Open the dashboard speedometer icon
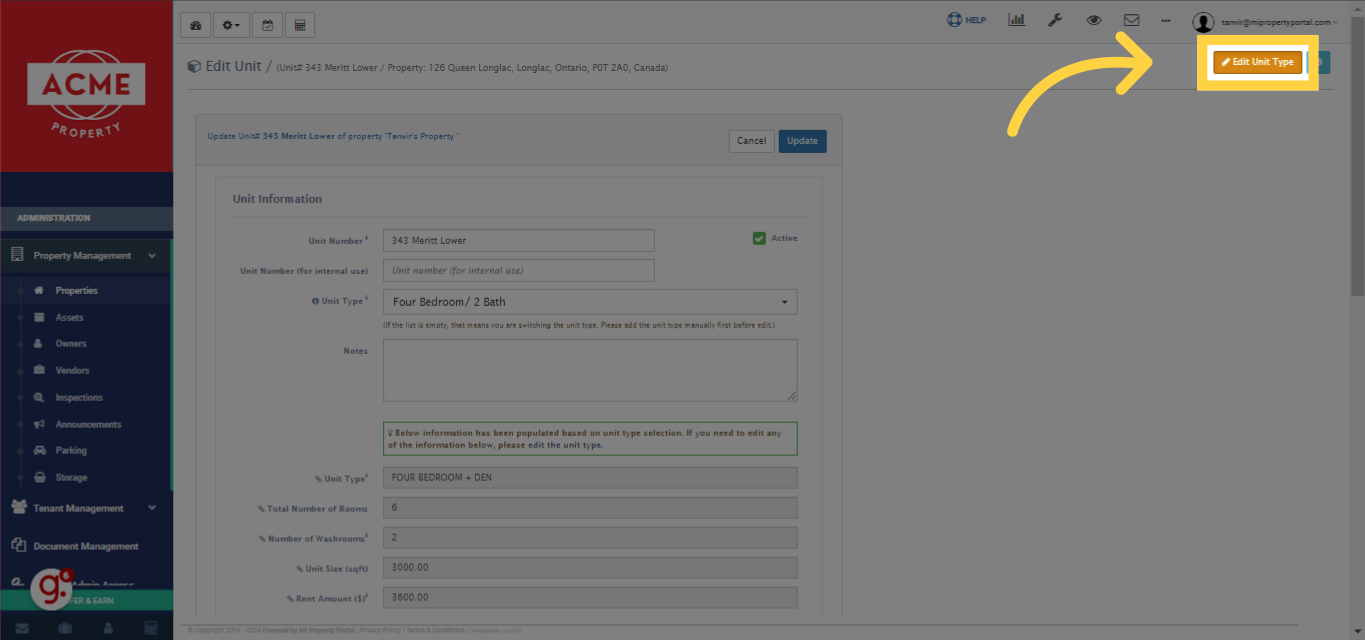The width and height of the screenshot is (1365, 640). click(196, 25)
